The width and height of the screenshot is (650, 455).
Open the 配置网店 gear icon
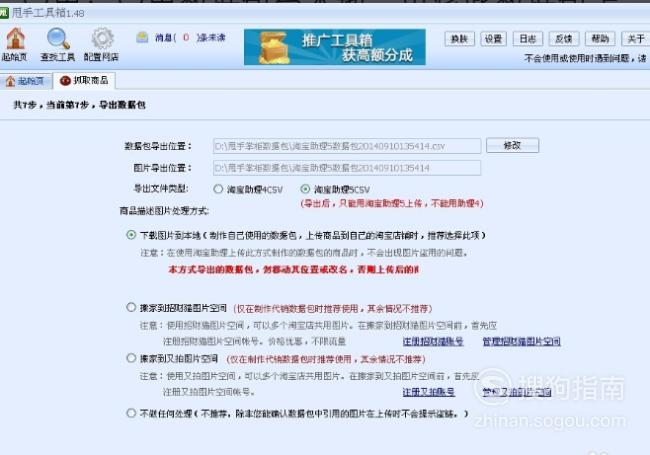click(102, 44)
